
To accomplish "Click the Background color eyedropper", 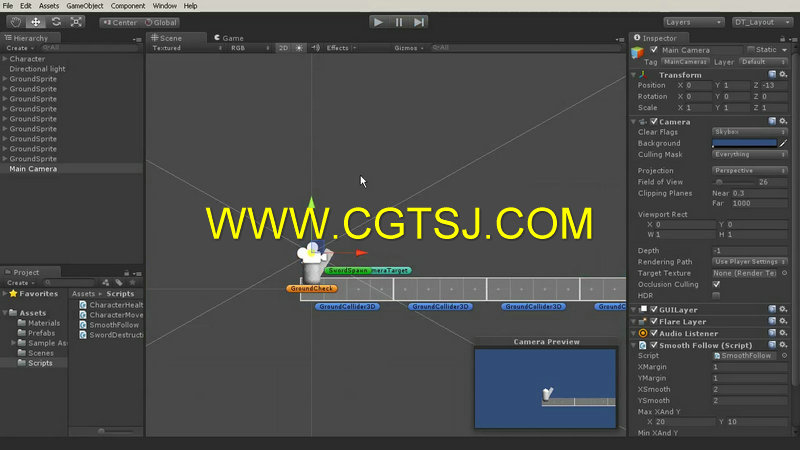I will [783, 143].
